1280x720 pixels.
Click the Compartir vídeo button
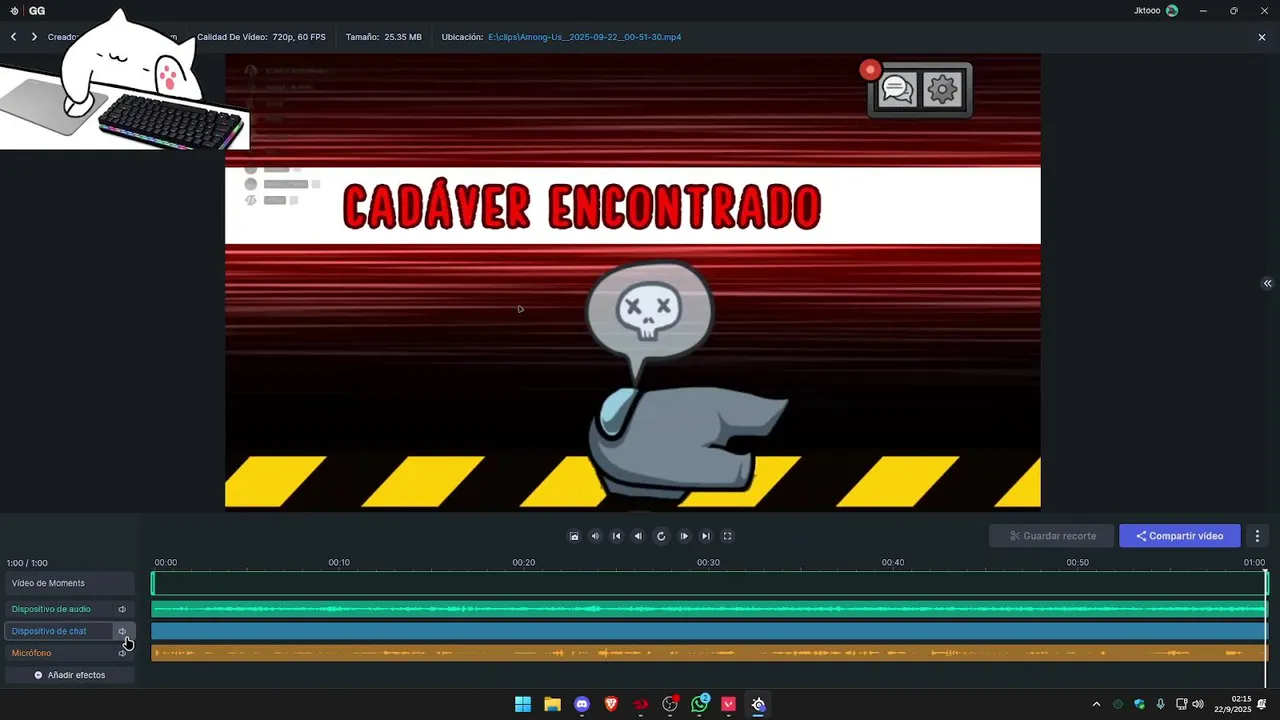[x=1180, y=536]
